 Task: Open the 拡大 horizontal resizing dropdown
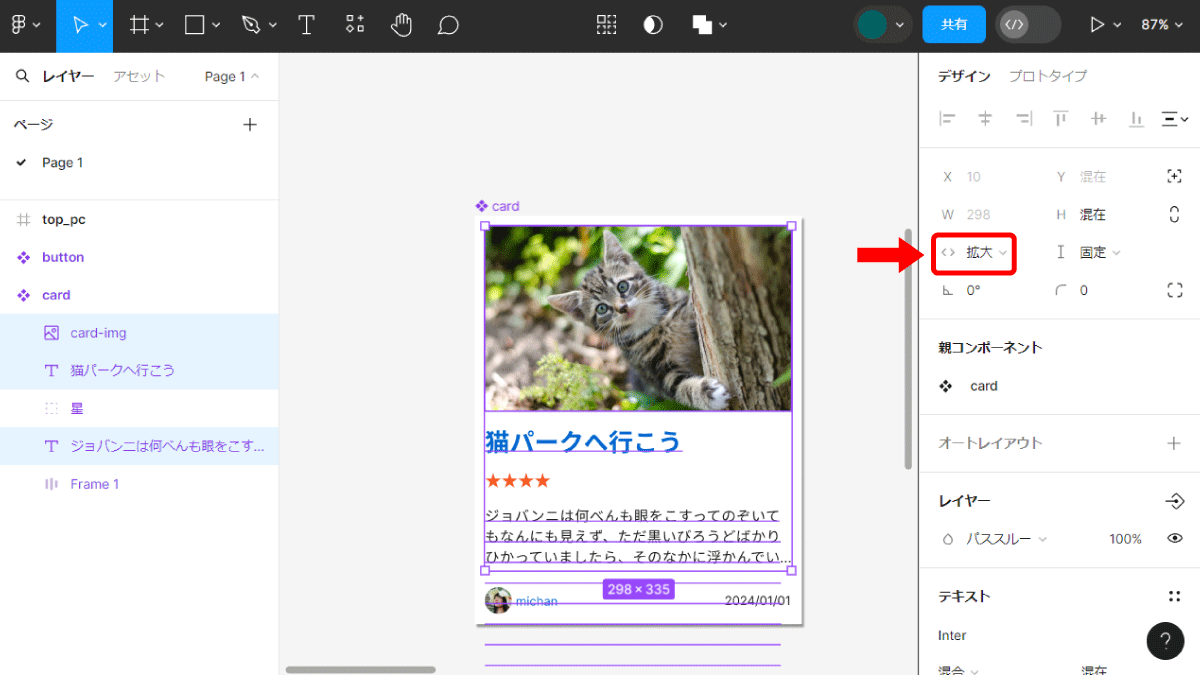(975, 253)
